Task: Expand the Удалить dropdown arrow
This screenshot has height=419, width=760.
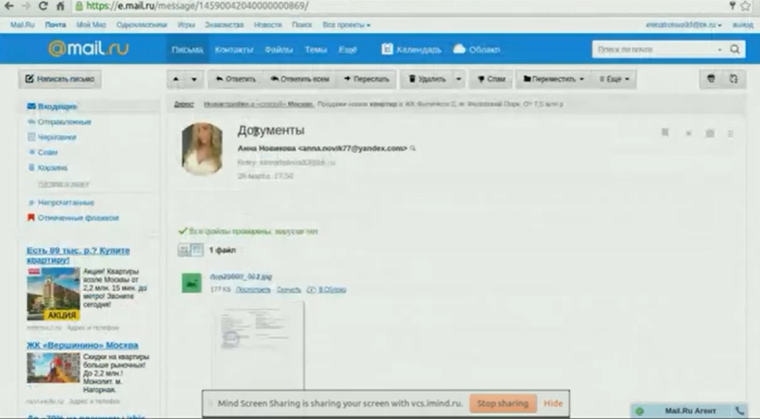Action: point(458,77)
